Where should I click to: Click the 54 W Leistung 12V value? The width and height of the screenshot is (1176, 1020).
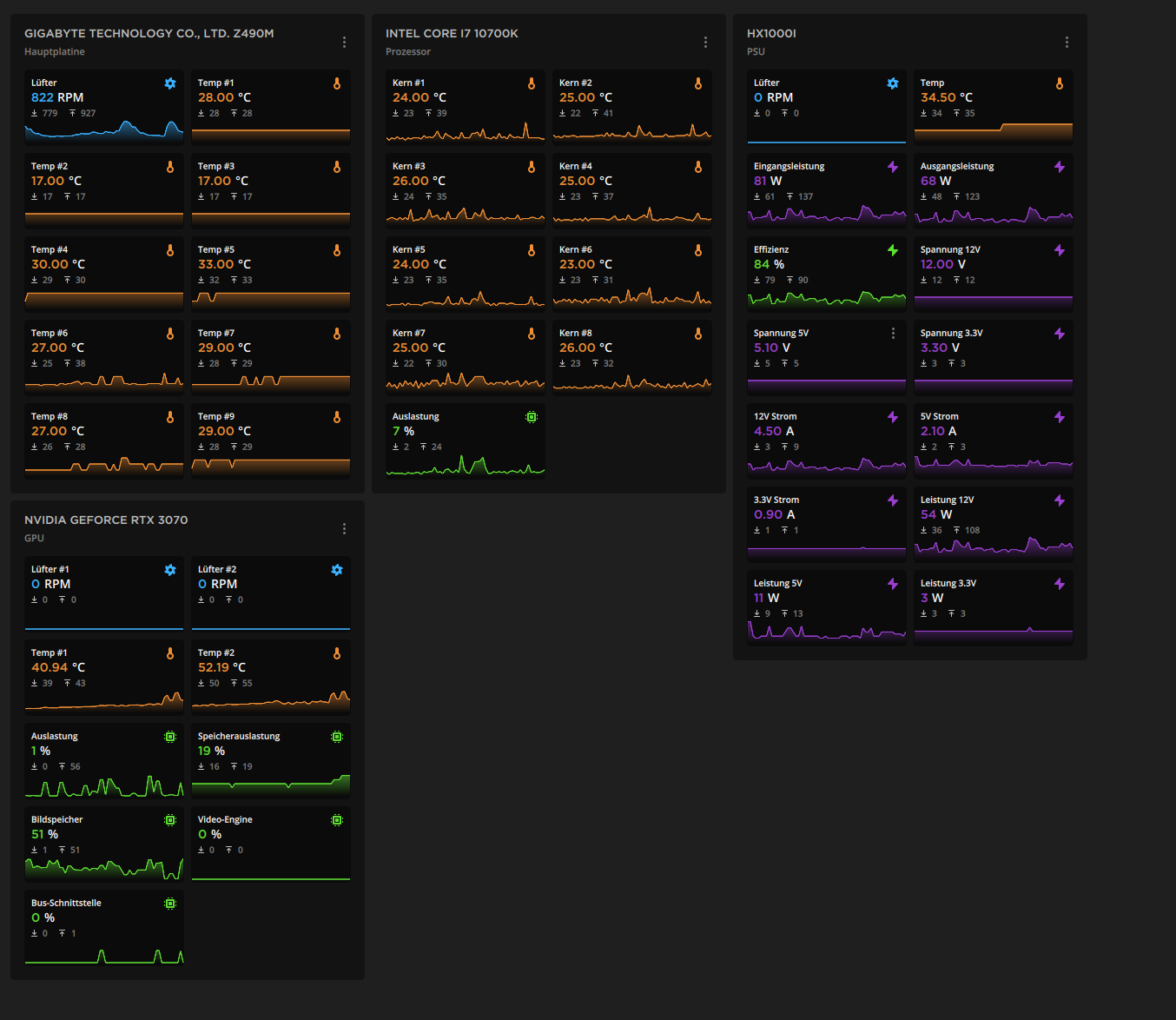(x=936, y=514)
